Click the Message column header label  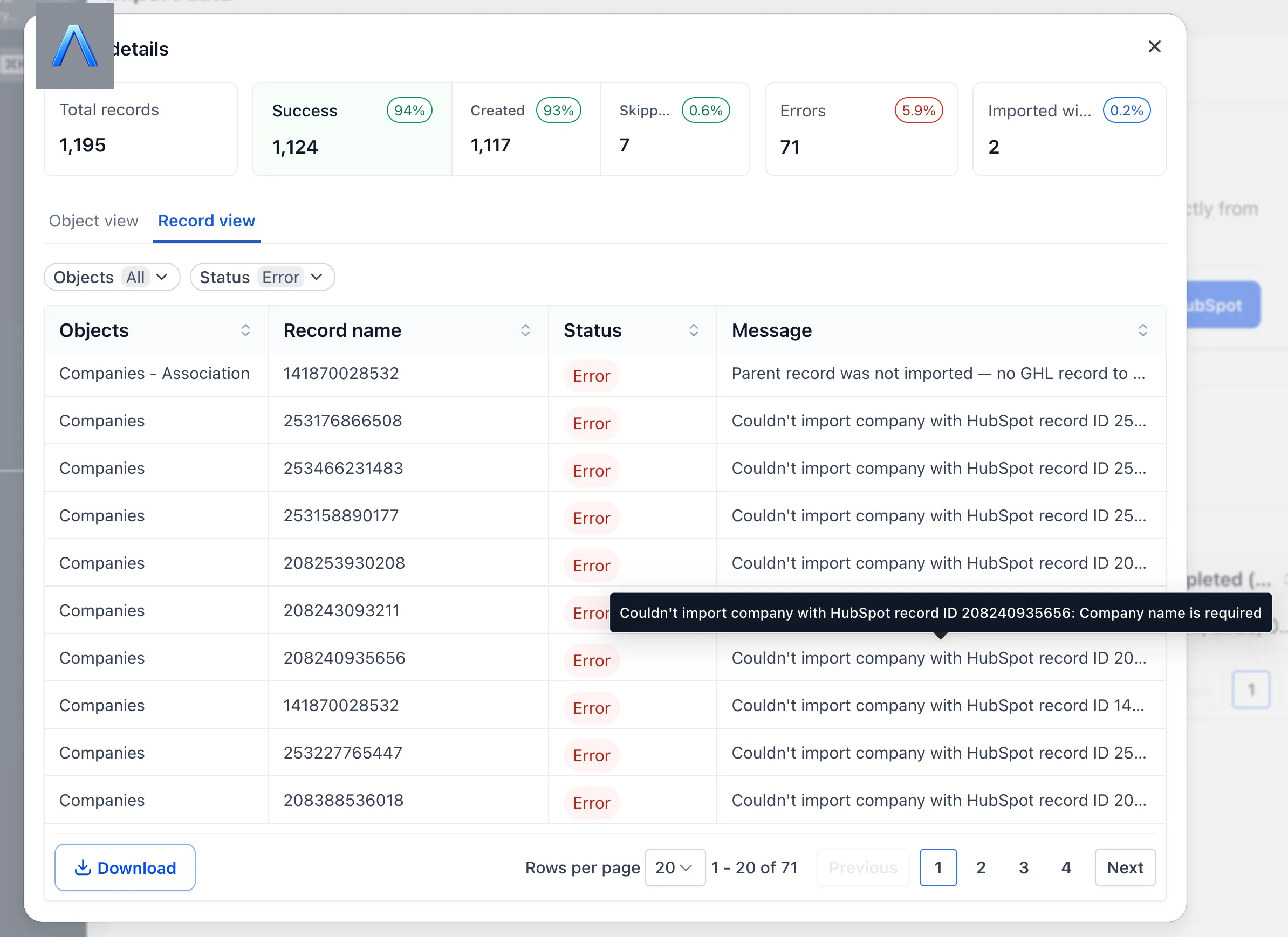click(771, 330)
